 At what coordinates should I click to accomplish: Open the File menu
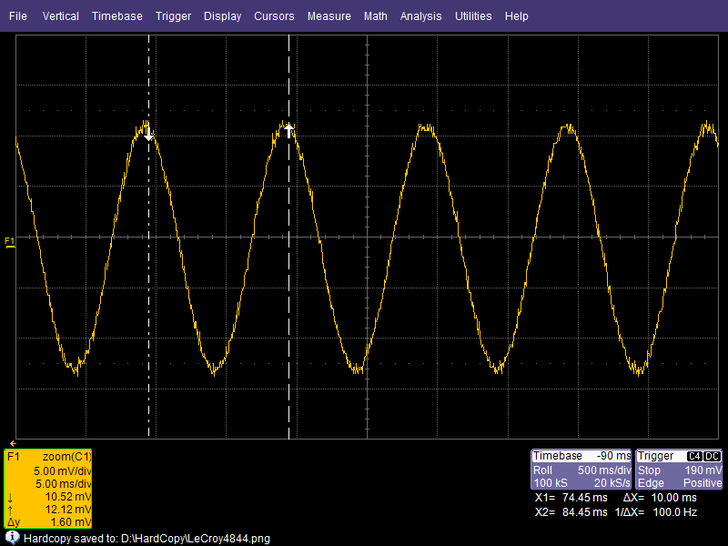tap(18, 17)
